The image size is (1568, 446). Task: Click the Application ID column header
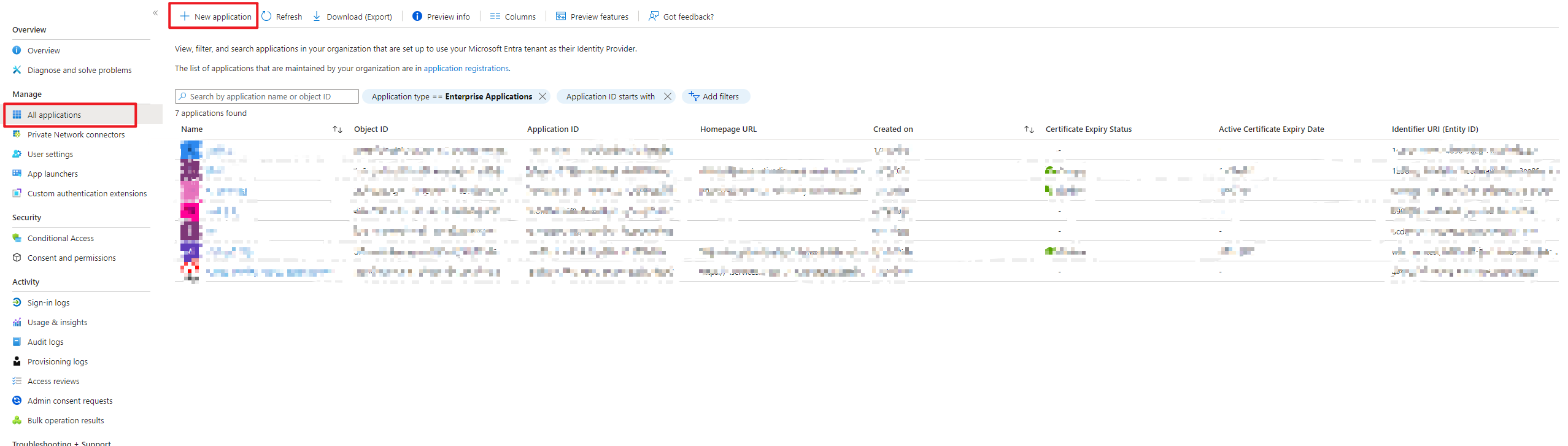click(x=553, y=129)
